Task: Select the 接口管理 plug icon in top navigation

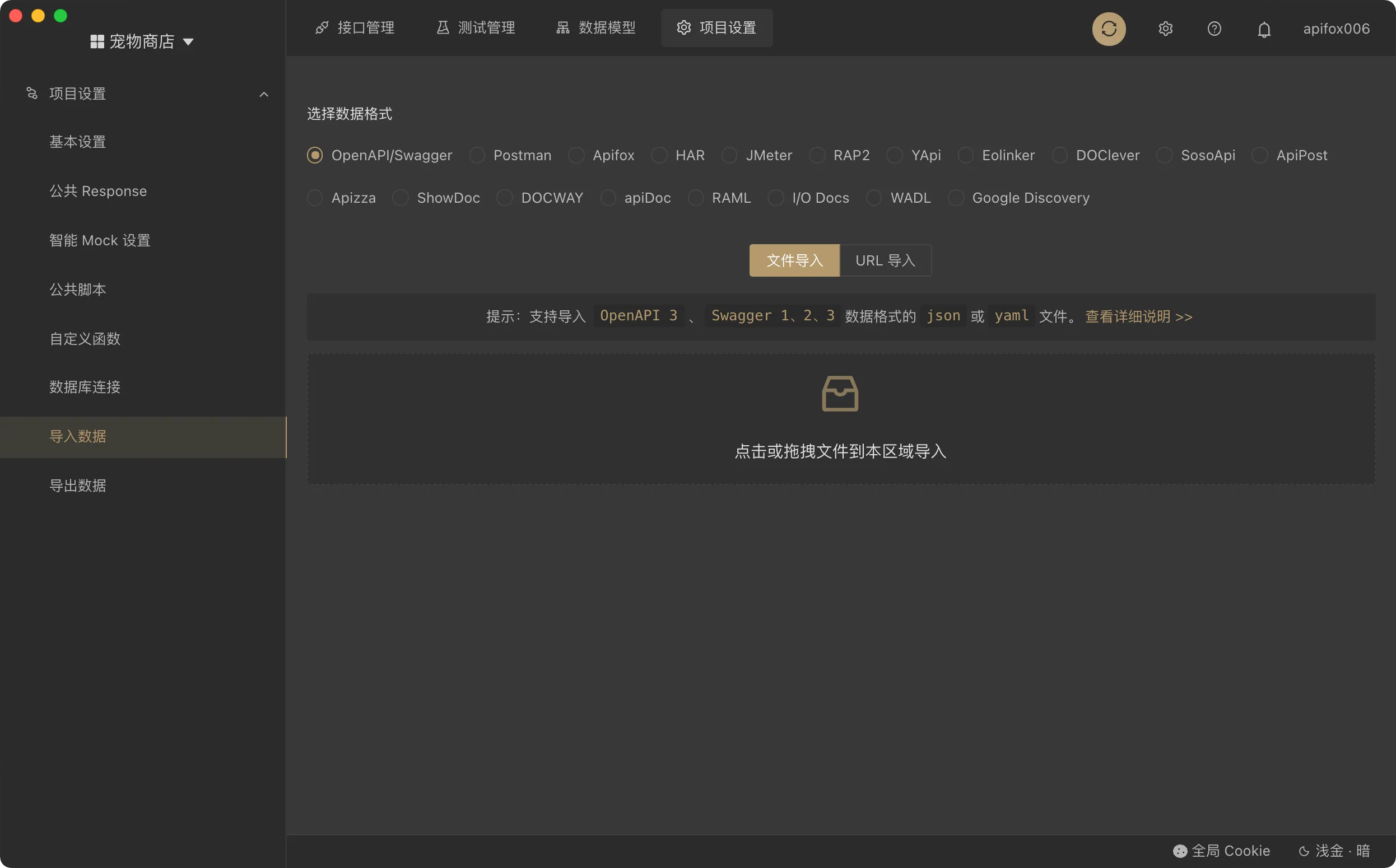Action: point(322,27)
